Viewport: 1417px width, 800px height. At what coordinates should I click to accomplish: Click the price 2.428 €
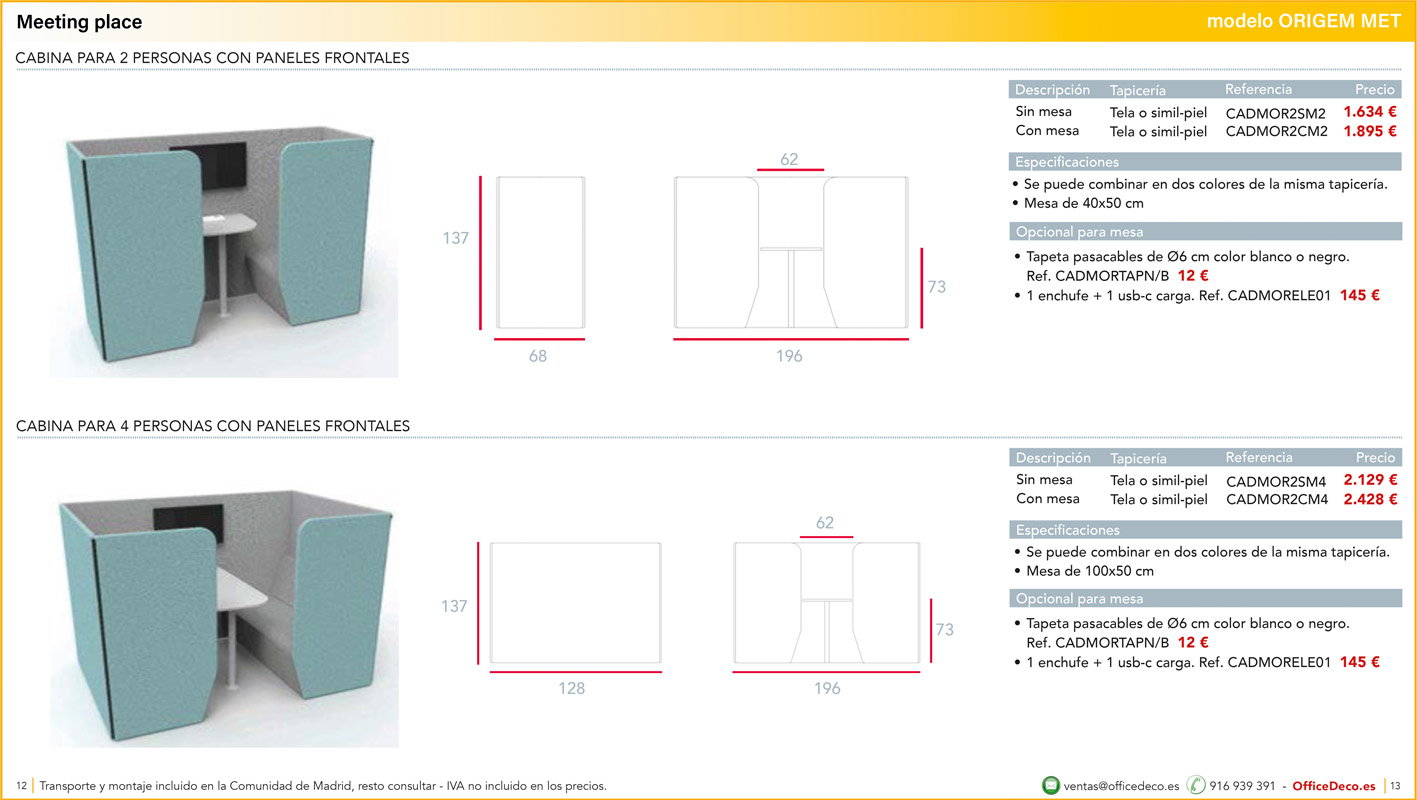[1370, 499]
